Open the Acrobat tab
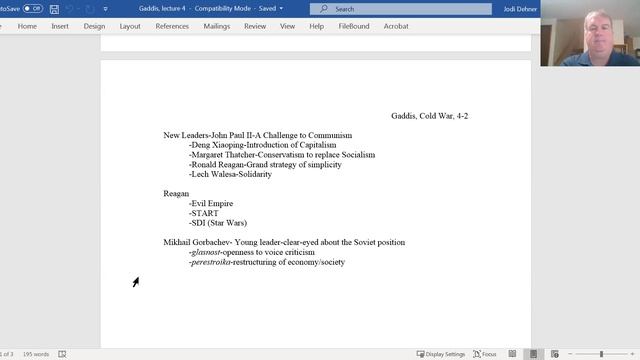This screenshot has height=360, width=640. point(396,26)
